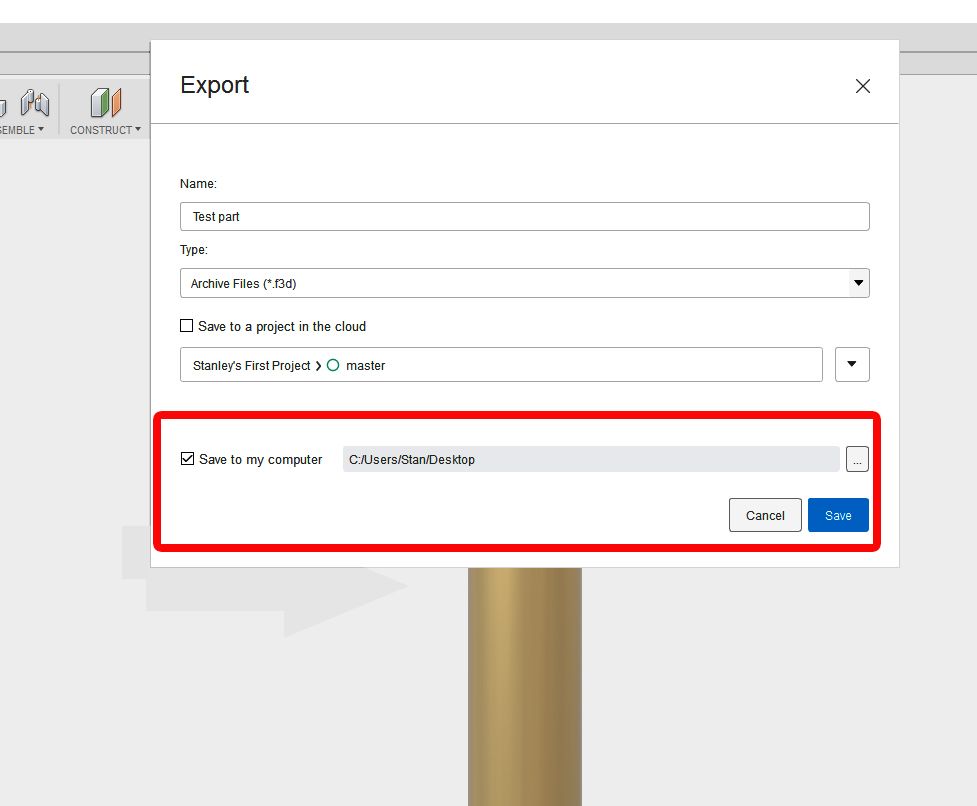Click the Type dropdown arrow button
977x806 pixels.
[x=858, y=283]
